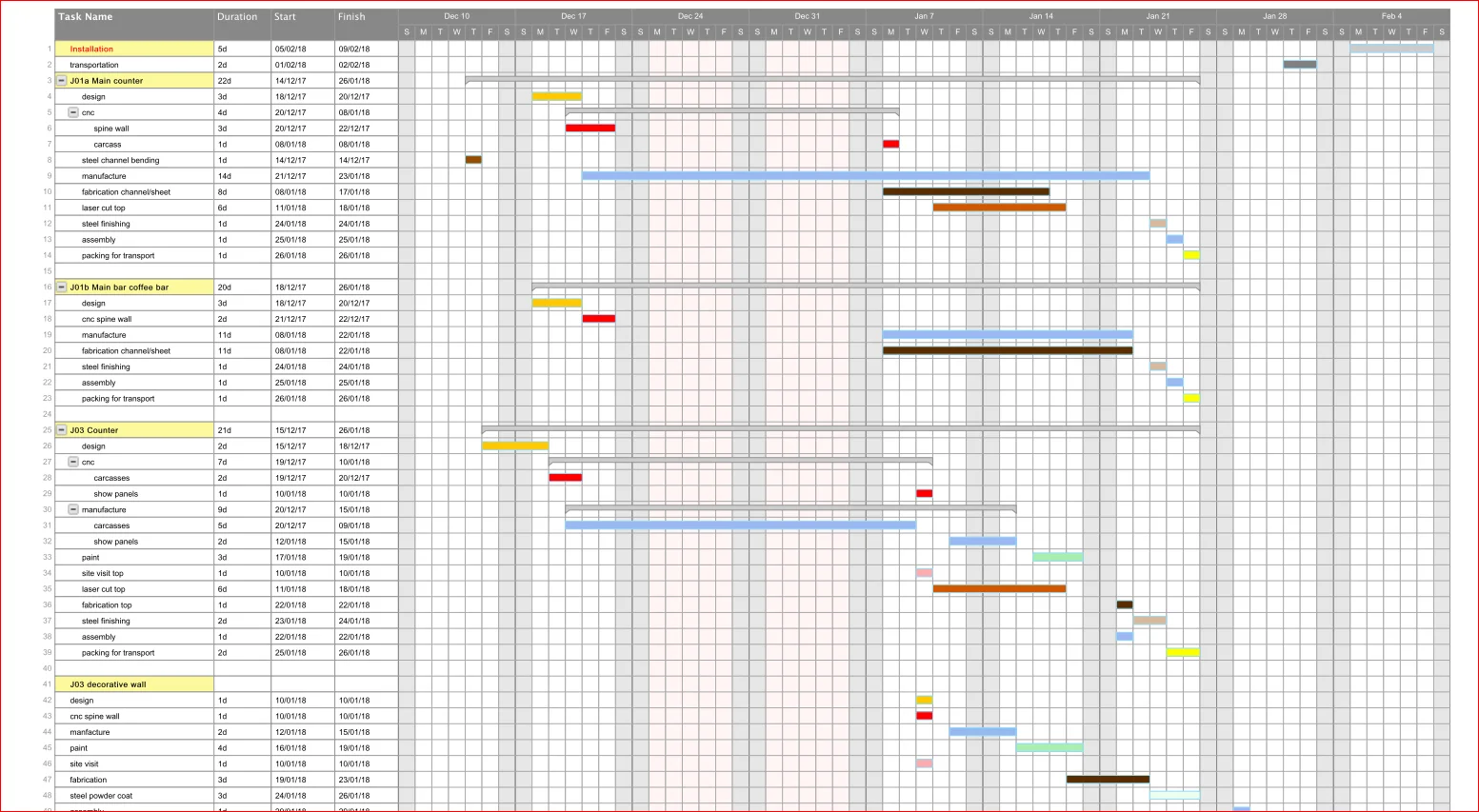This screenshot has width=1479, height=812.
Task: Select the brown steel channel bending bar
Action: coord(473,160)
